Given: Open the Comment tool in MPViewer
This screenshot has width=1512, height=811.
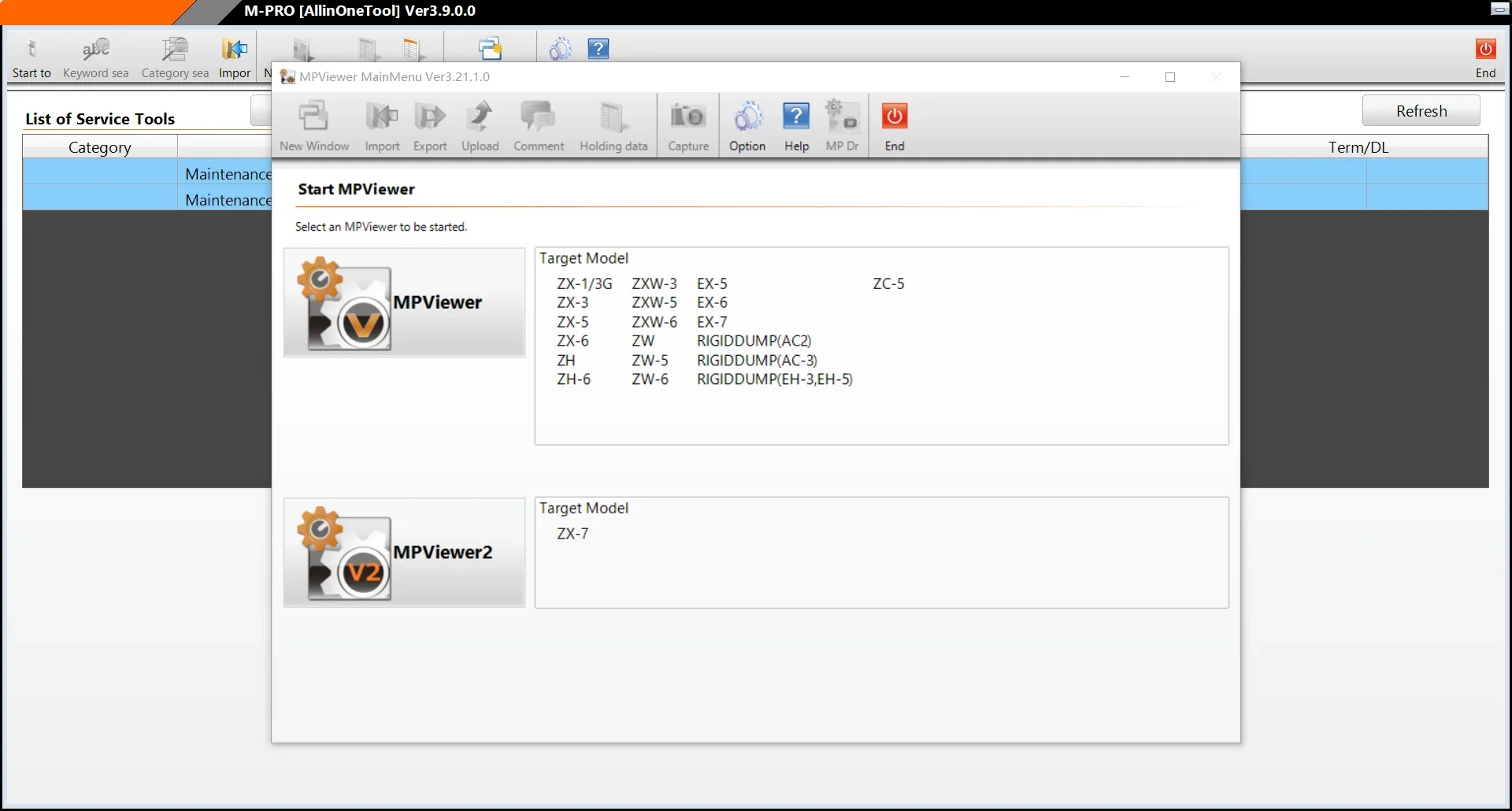Looking at the screenshot, I should (x=539, y=124).
